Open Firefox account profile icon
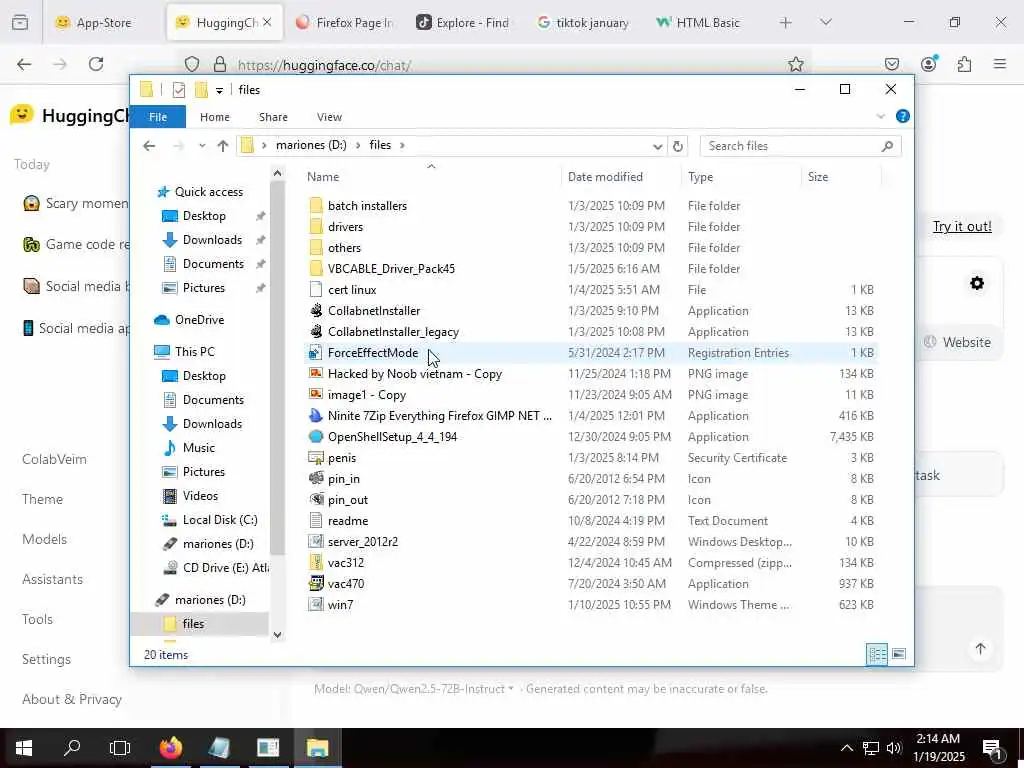1024x768 pixels. pyautogui.click(x=929, y=64)
